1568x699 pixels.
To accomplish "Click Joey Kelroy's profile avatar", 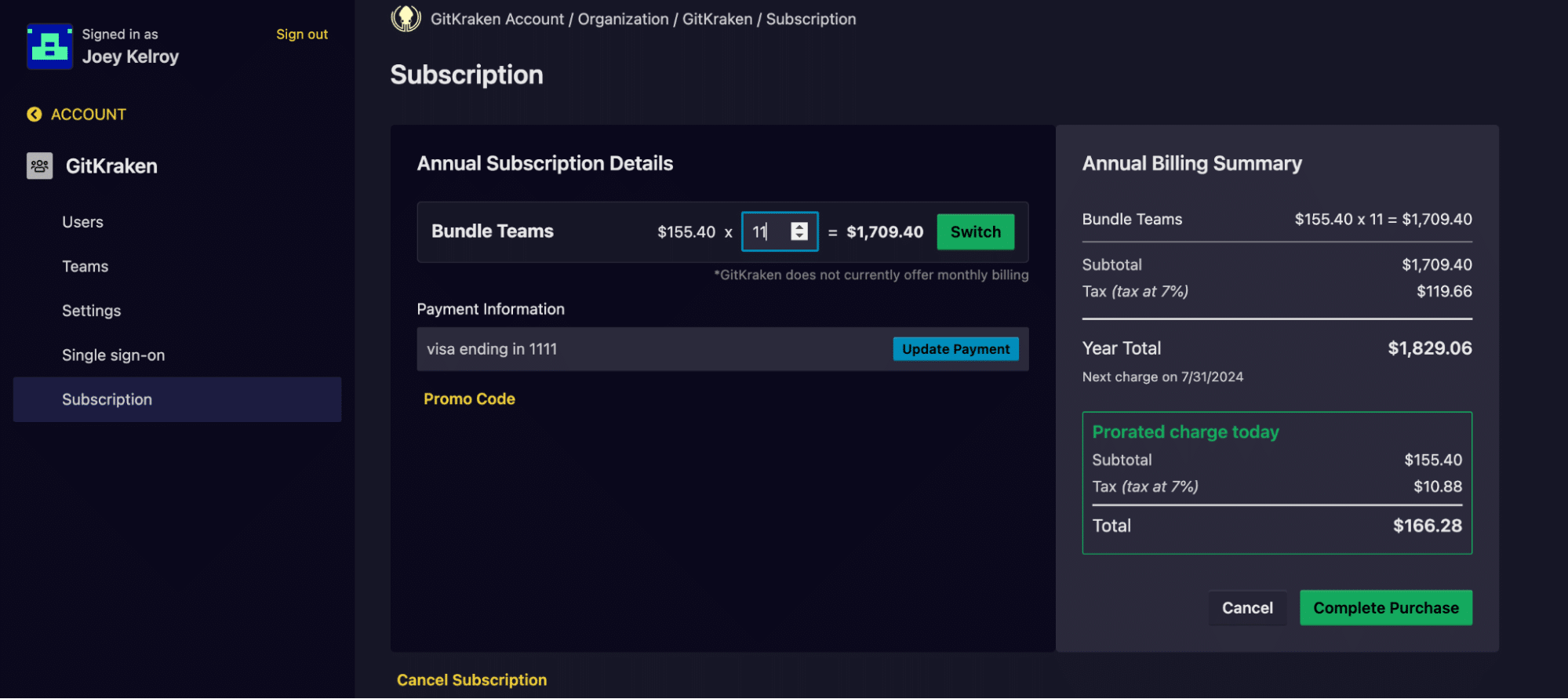I will point(49,46).
